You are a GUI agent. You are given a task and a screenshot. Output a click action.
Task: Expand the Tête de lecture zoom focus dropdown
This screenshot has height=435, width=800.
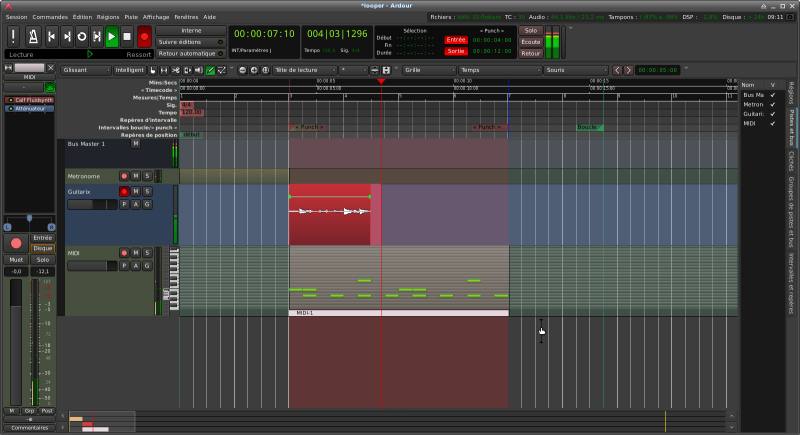(x=302, y=70)
